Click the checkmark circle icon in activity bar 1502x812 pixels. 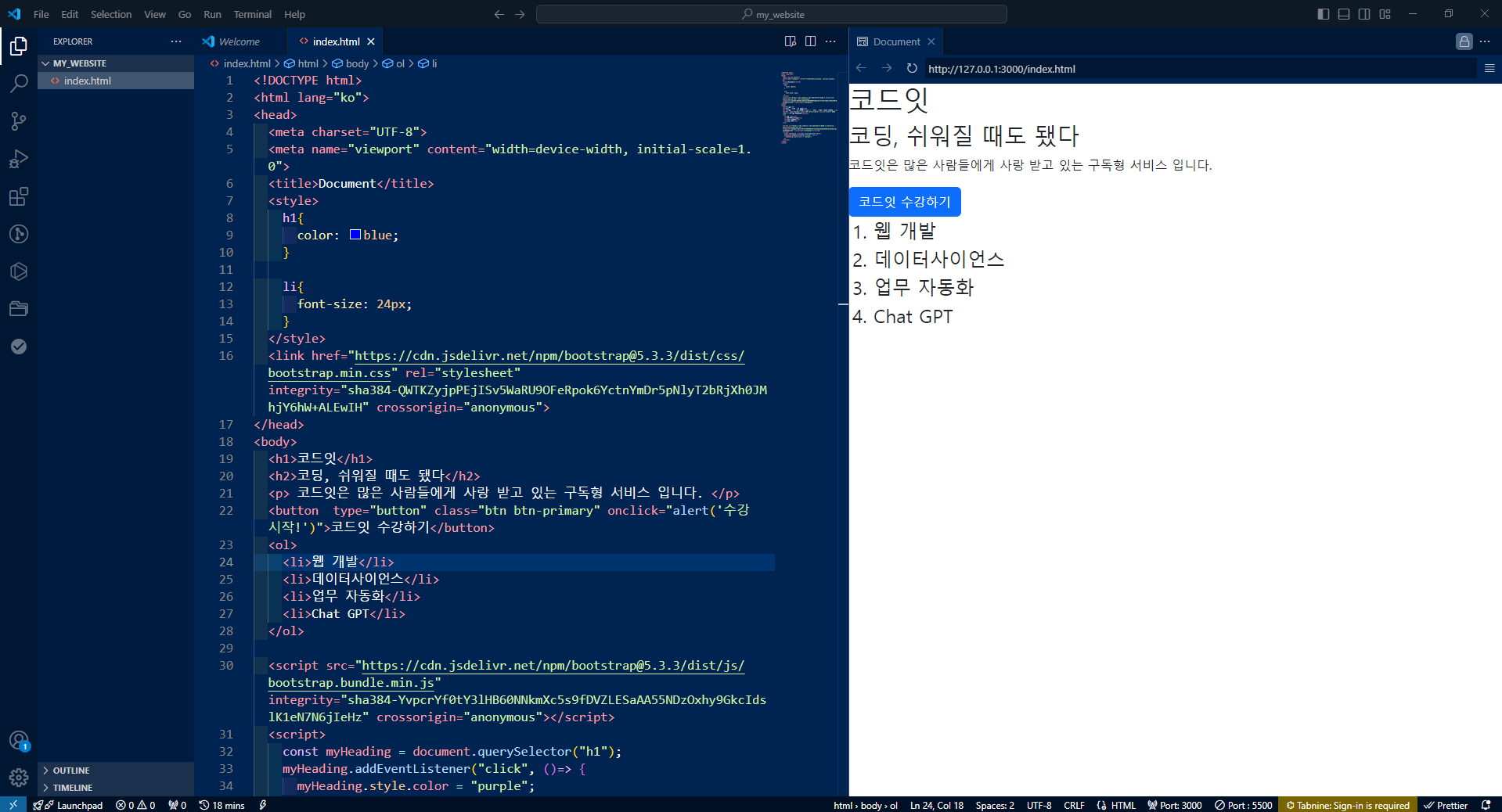pyautogui.click(x=19, y=347)
